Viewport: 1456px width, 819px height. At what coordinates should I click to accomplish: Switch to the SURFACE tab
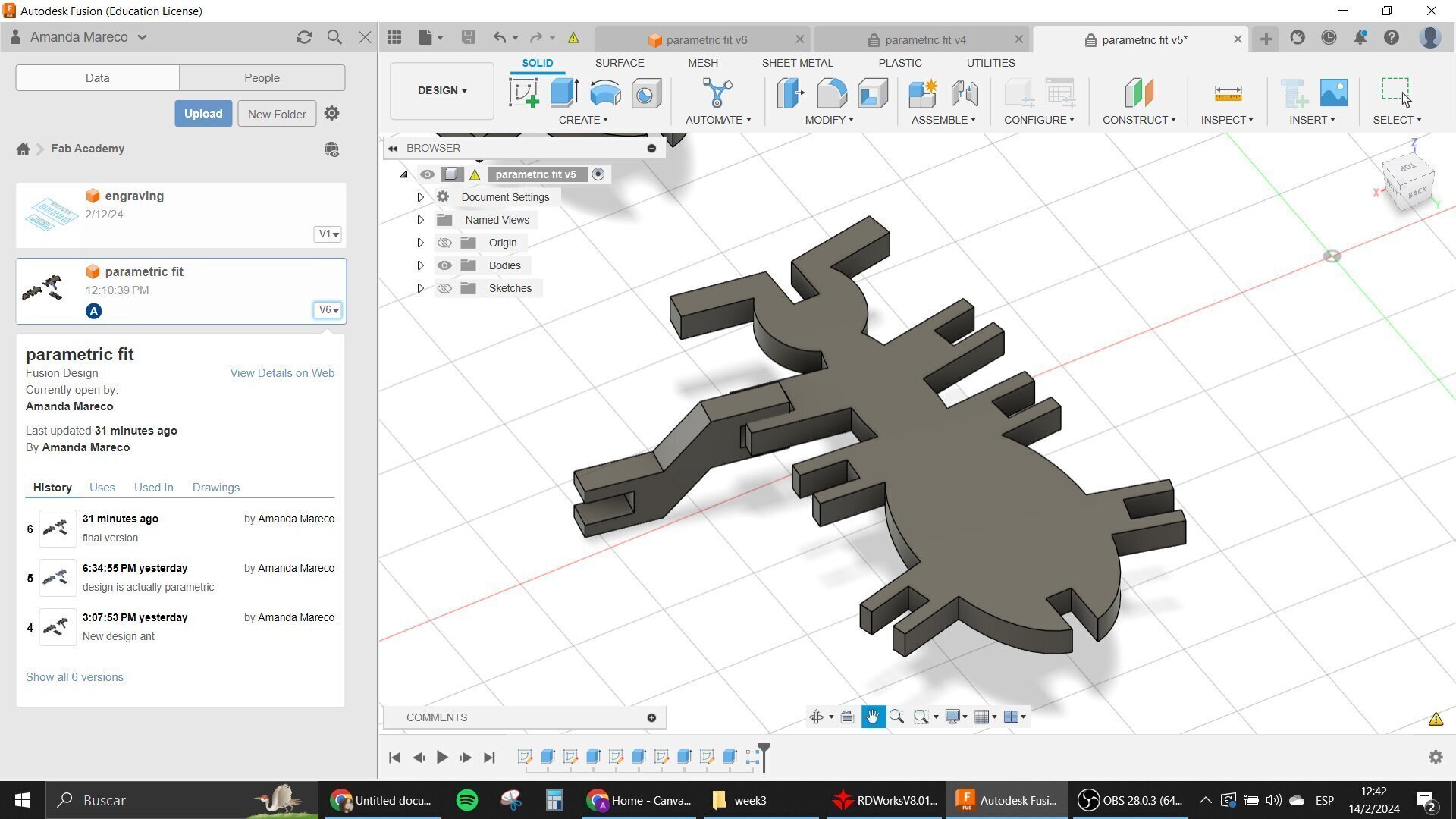[x=620, y=63]
